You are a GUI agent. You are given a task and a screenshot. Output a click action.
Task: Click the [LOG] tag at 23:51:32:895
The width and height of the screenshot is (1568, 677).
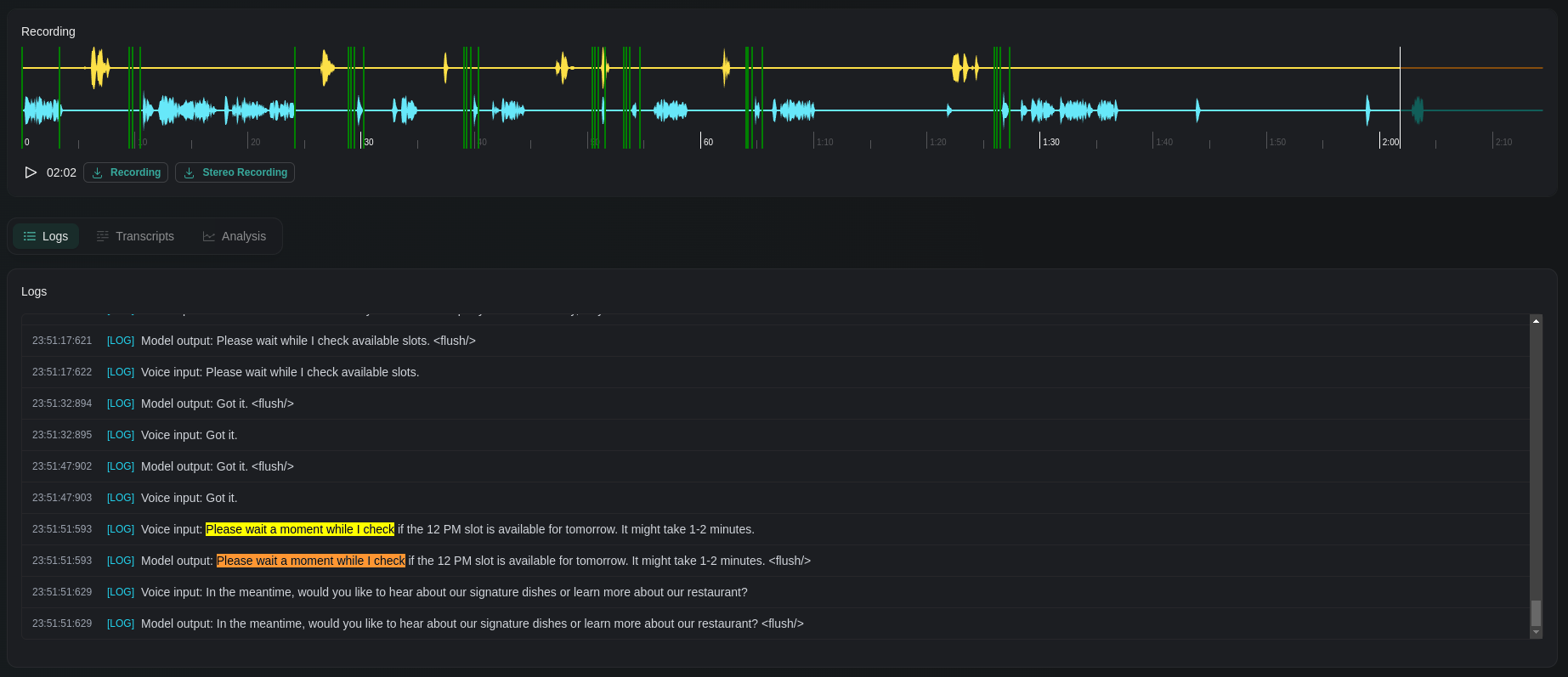(121, 435)
